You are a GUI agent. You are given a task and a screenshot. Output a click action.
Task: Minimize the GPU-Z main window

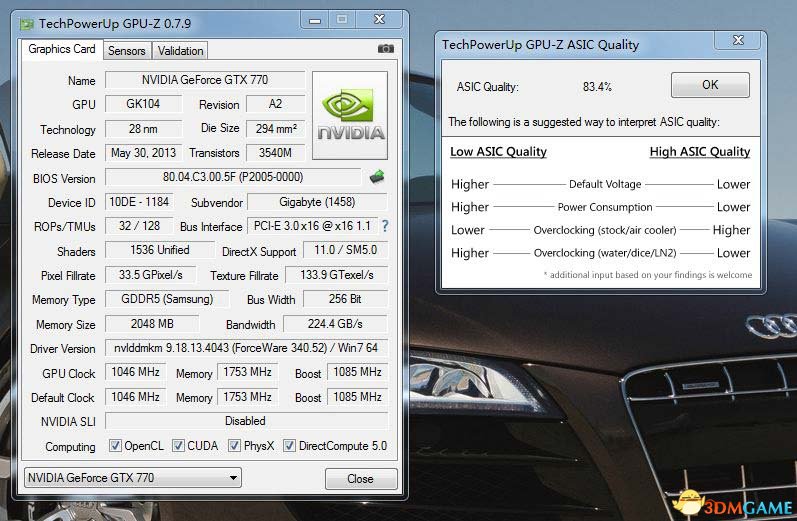(x=316, y=20)
